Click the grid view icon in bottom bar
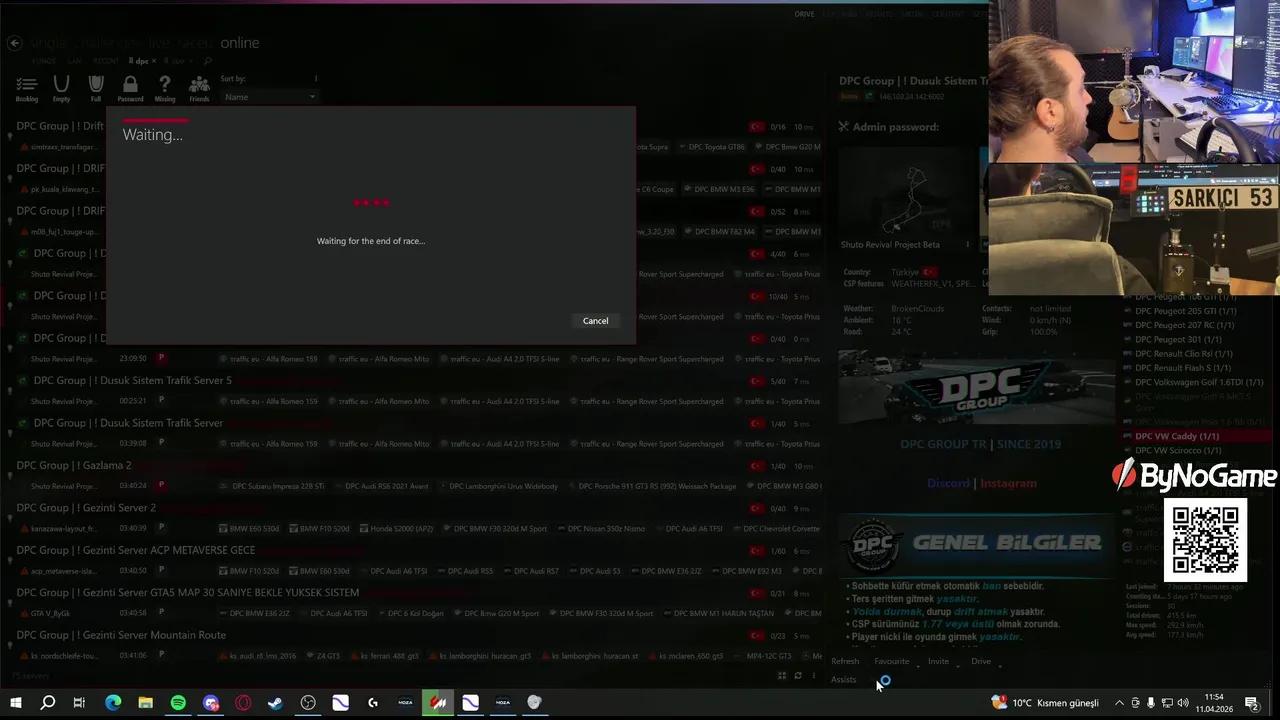The image size is (1280, 720). (782, 676)
